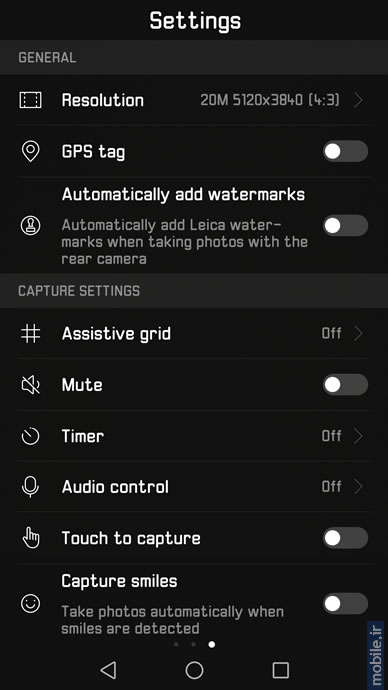Expand Assistive grid options chevron
This screenshot has width=388, height=690.
pyautogui.click(x=359, y=334)
